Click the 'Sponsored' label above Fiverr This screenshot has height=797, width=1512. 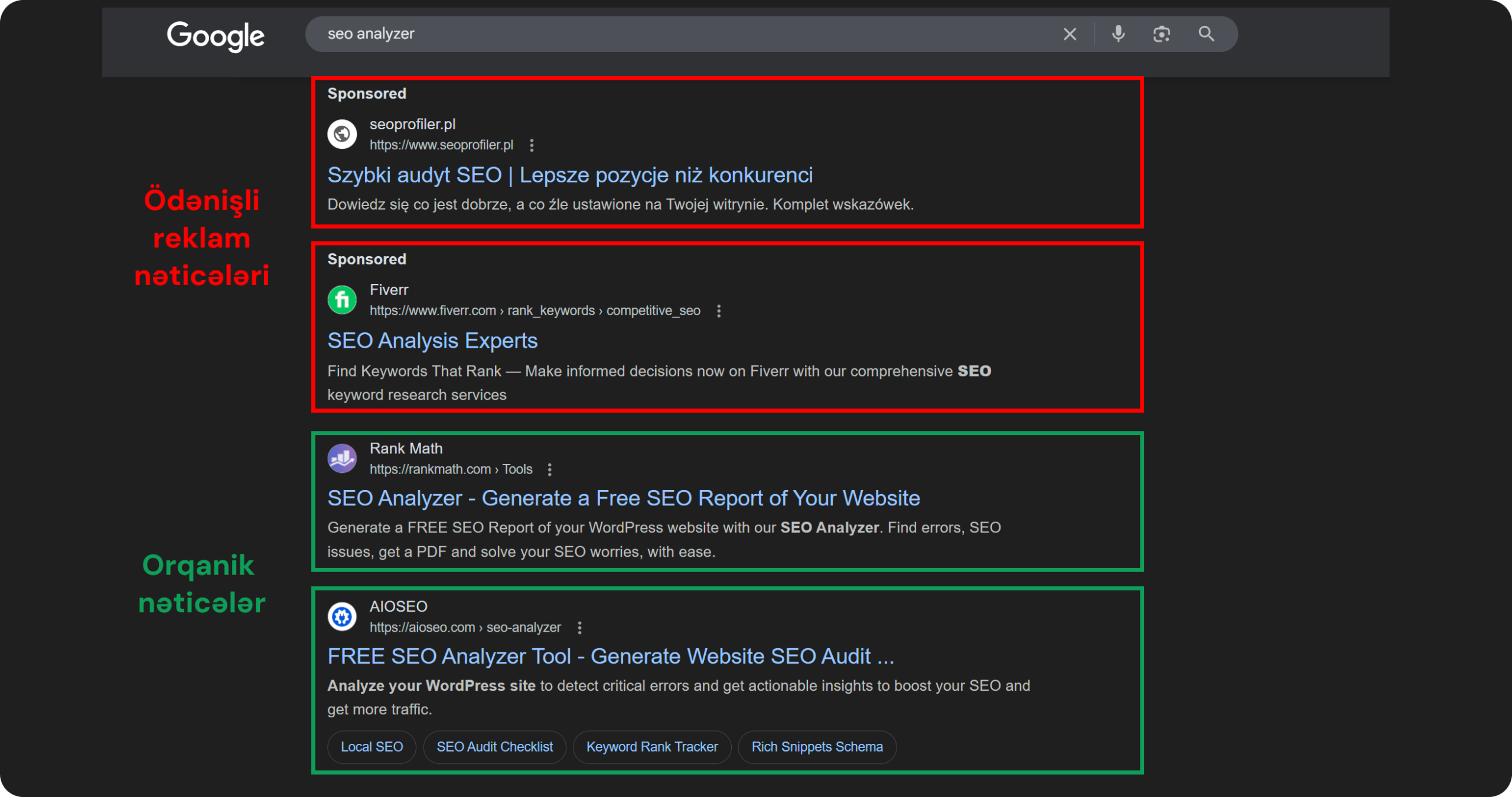pyautogui.click(x=367, y=260)
